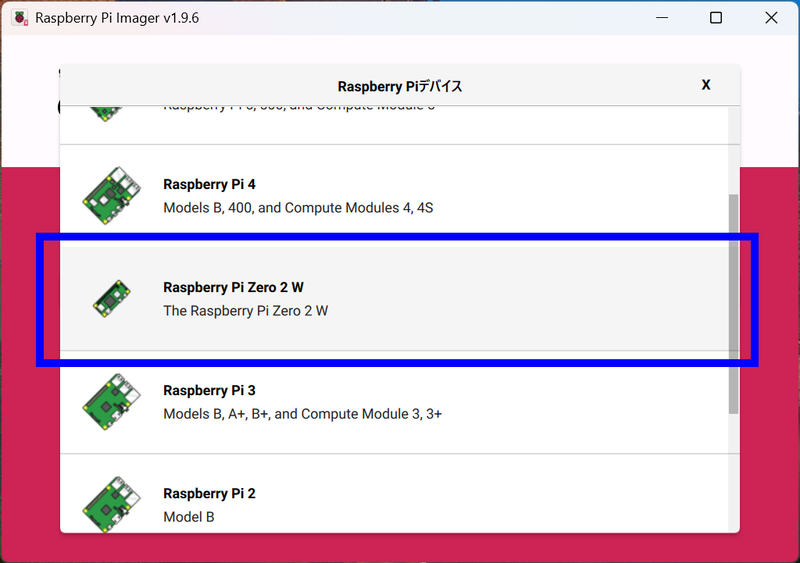Click the device list scrollbar thumb
Image resolution: width=800 pixels, height=563 pixels.
pos(733,304)
